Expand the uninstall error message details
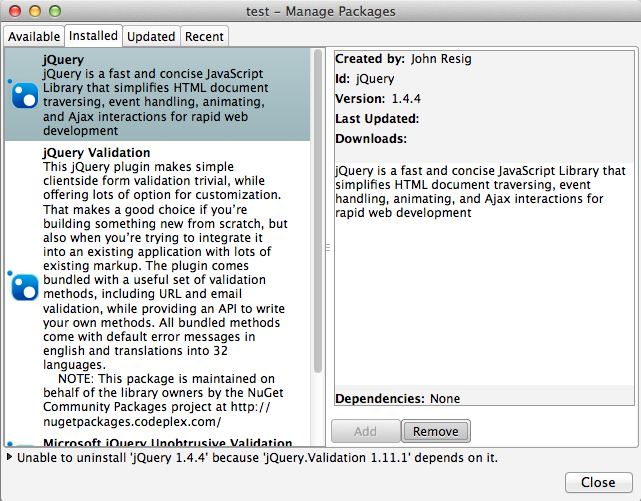This screenshot has width=641, height=501. tap(9, 457)
